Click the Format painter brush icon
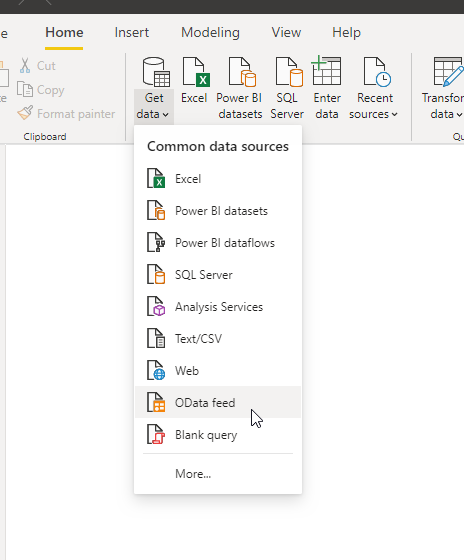Screen dimensions: 464x560 (x=25, y=113)
